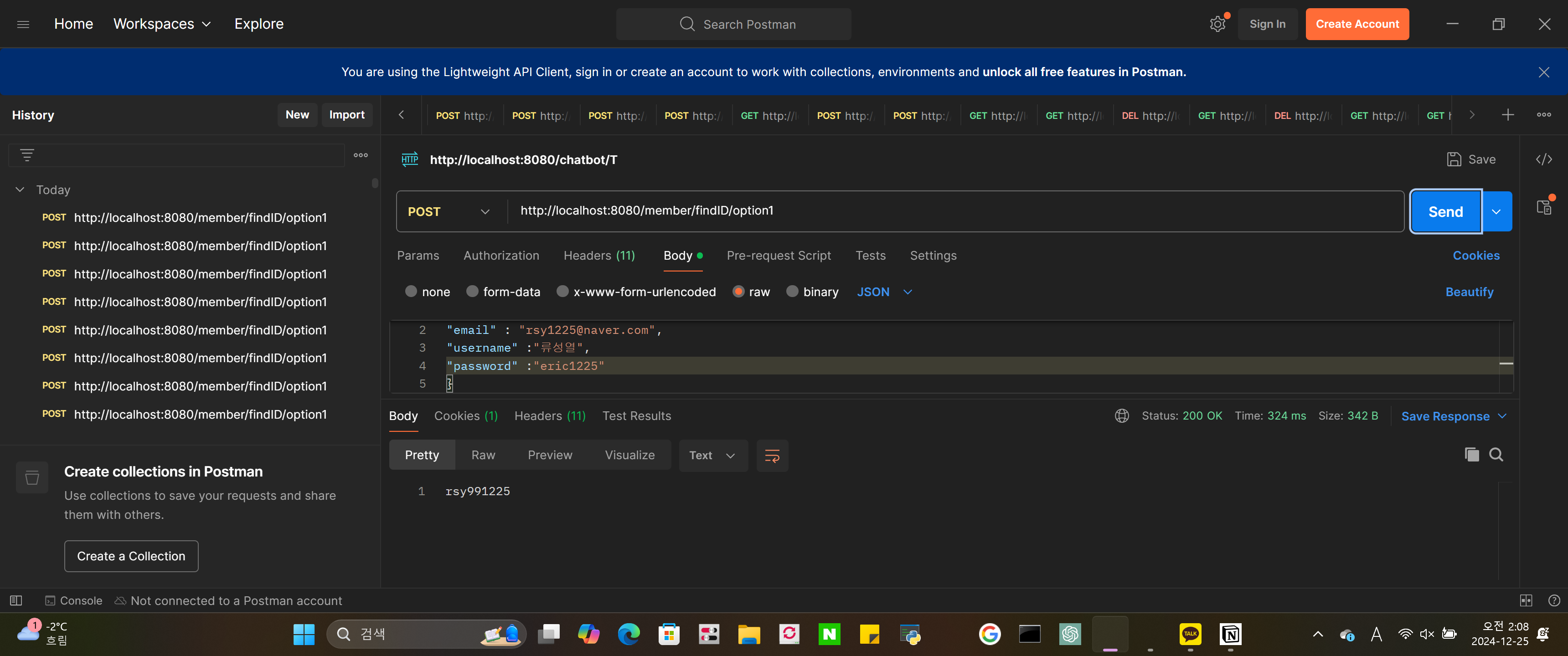Dismiss the blue Lightweight API Client banner
This screenshot has width=1568, height=656.
click(1544, 72)
